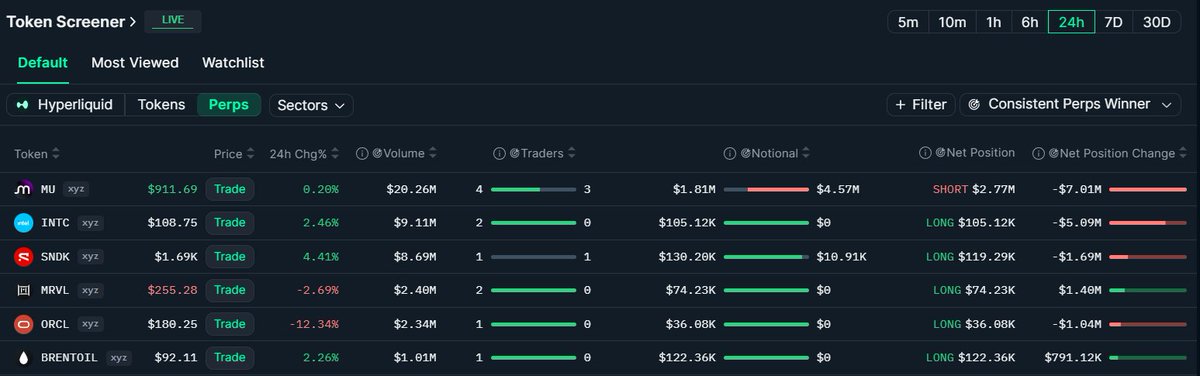
Task: Click Trade button for SNDK
Action: [229, 257]
